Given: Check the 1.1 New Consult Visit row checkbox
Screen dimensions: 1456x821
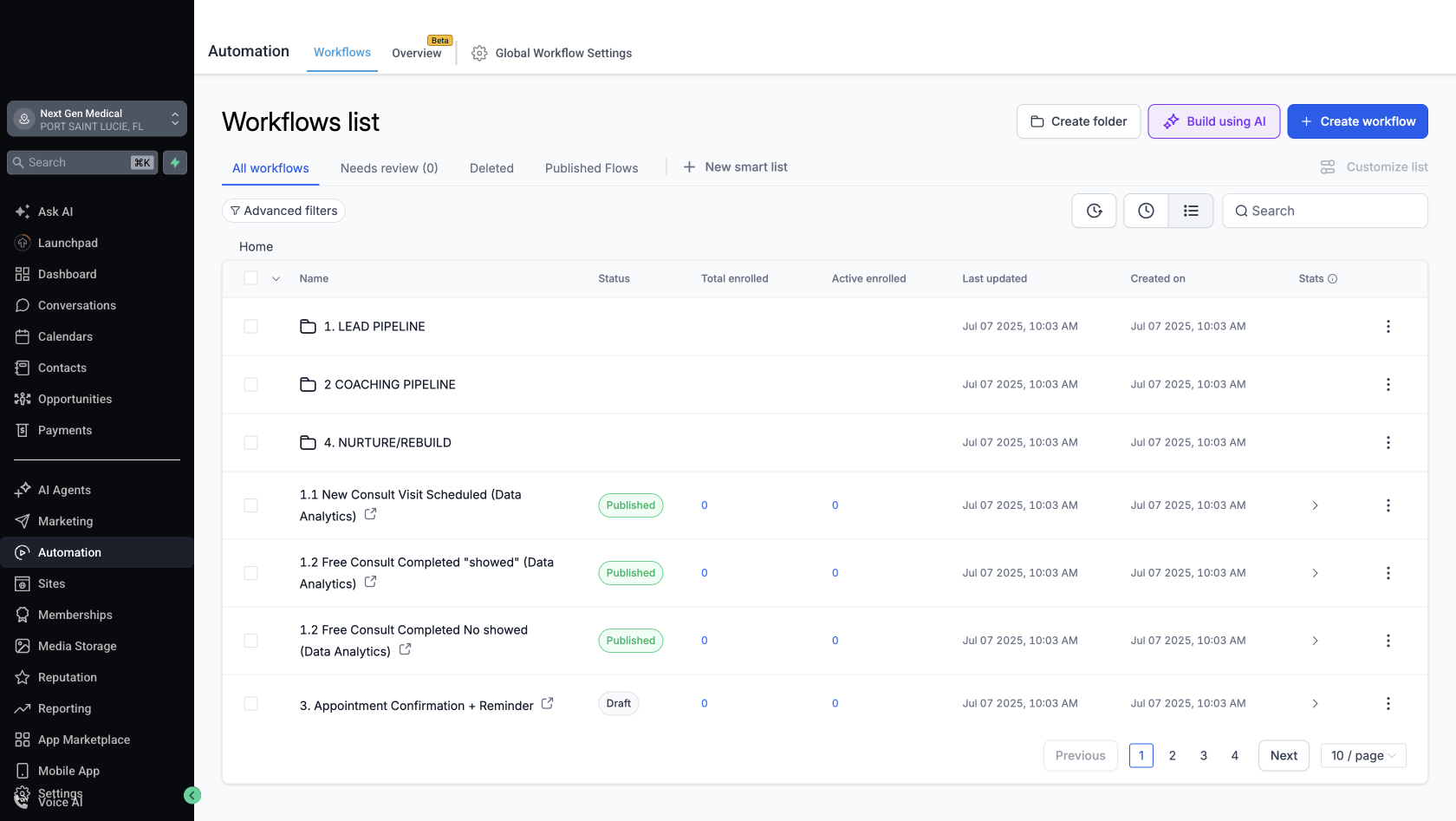Looking at the screenshot, I should tap(250, 505).
